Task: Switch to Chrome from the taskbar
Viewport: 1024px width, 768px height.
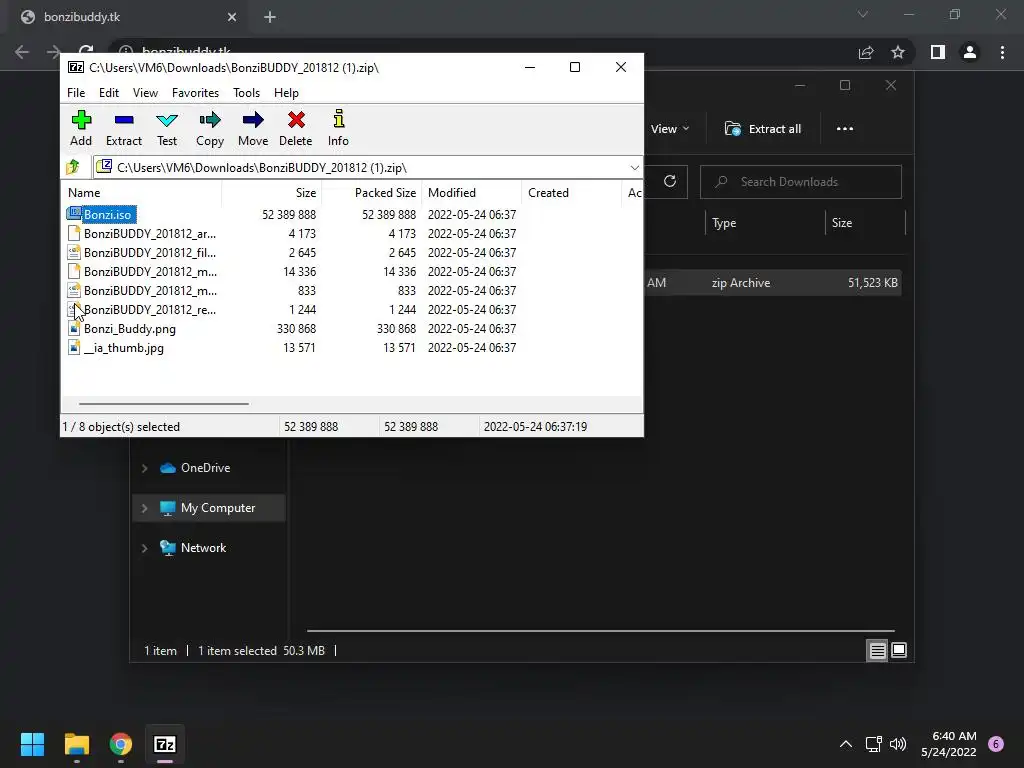Action: (121, 744)
